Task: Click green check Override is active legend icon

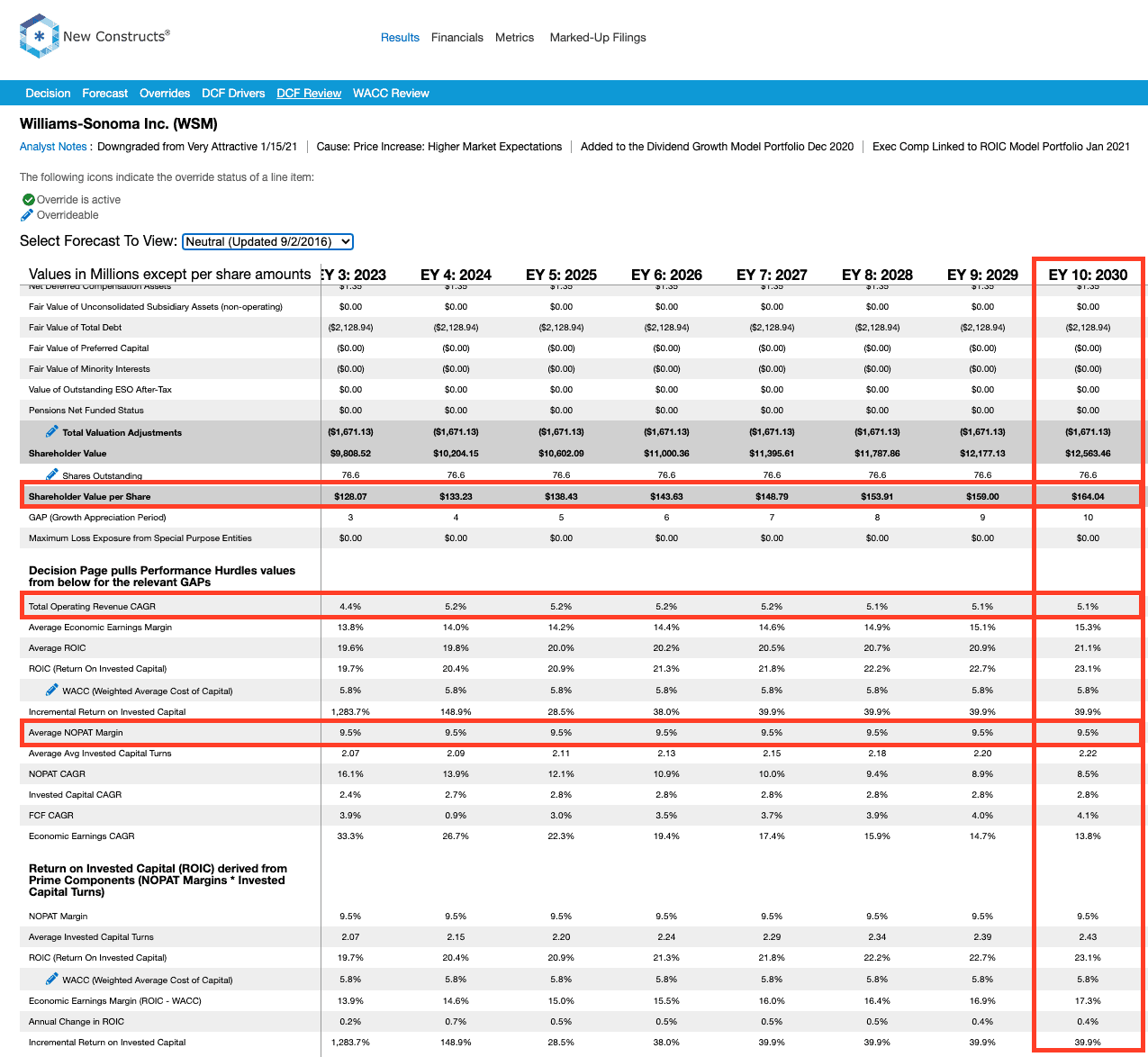Action: (x=28, y=200)
